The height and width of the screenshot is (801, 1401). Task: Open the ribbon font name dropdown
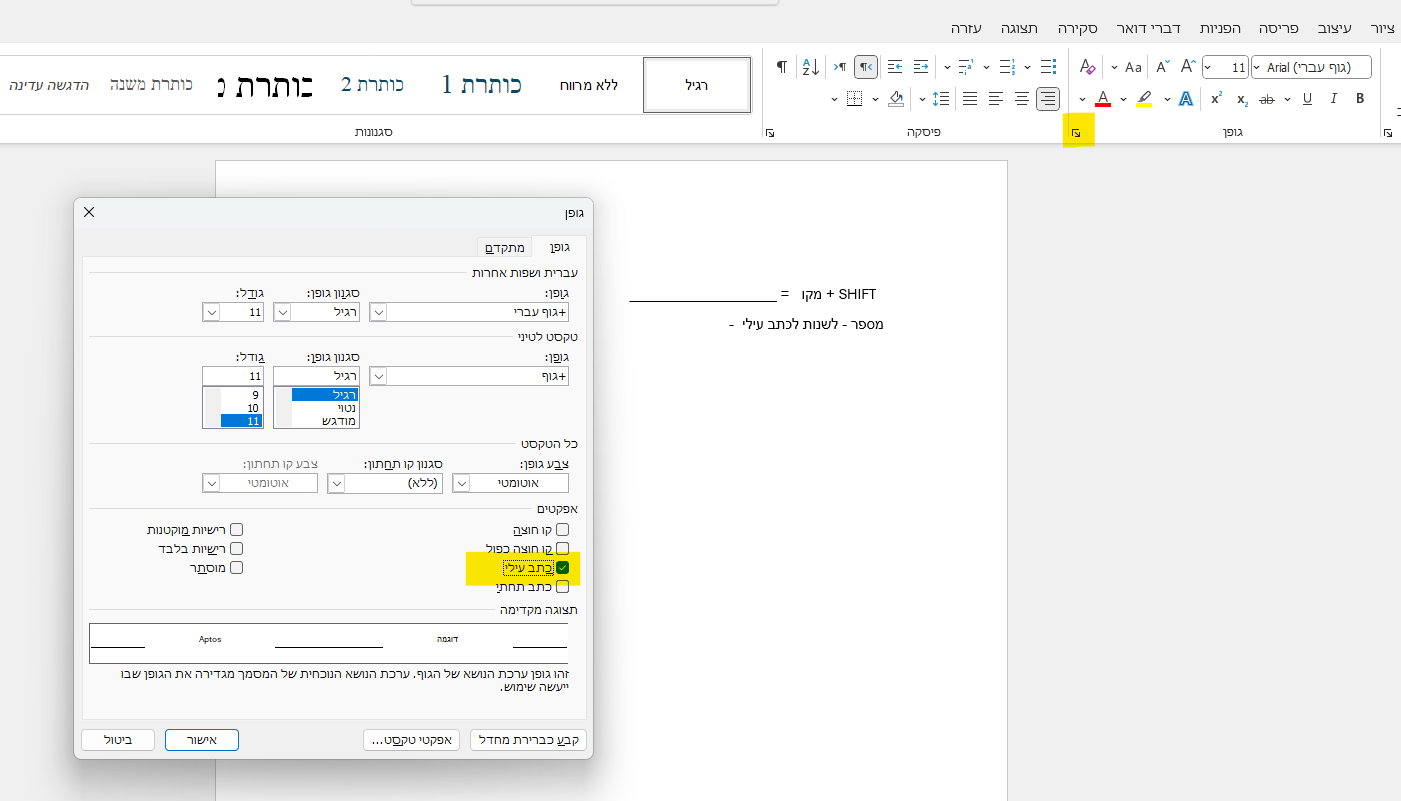click(x=1258, y=67)
